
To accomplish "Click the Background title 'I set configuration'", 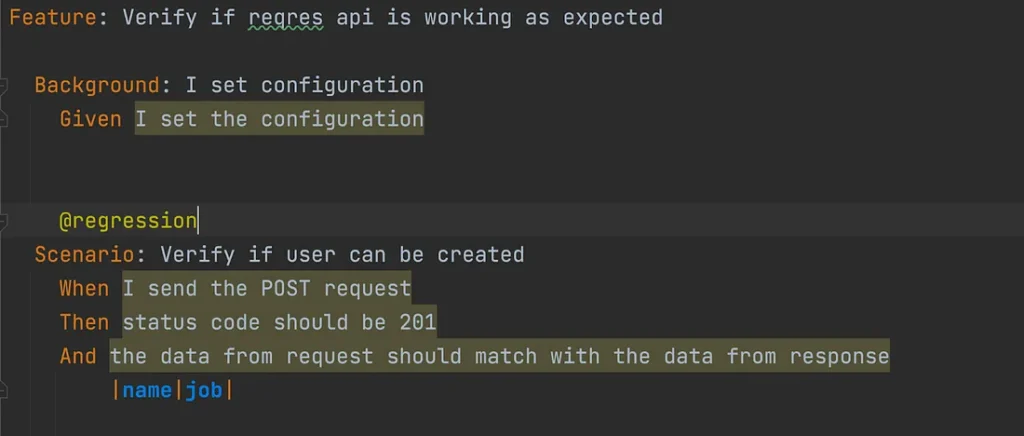I will click(x=304, y=85).
